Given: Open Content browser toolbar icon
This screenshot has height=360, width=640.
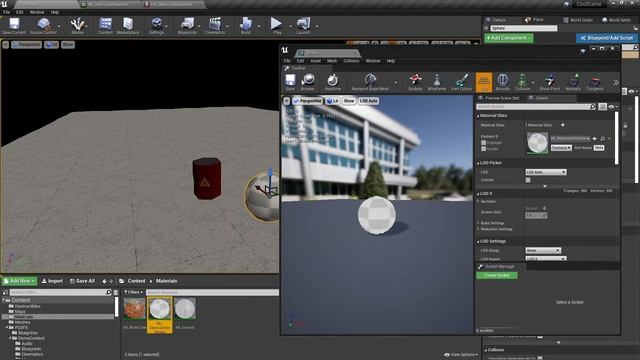Looking at the screenshot, I should (105, 26).
